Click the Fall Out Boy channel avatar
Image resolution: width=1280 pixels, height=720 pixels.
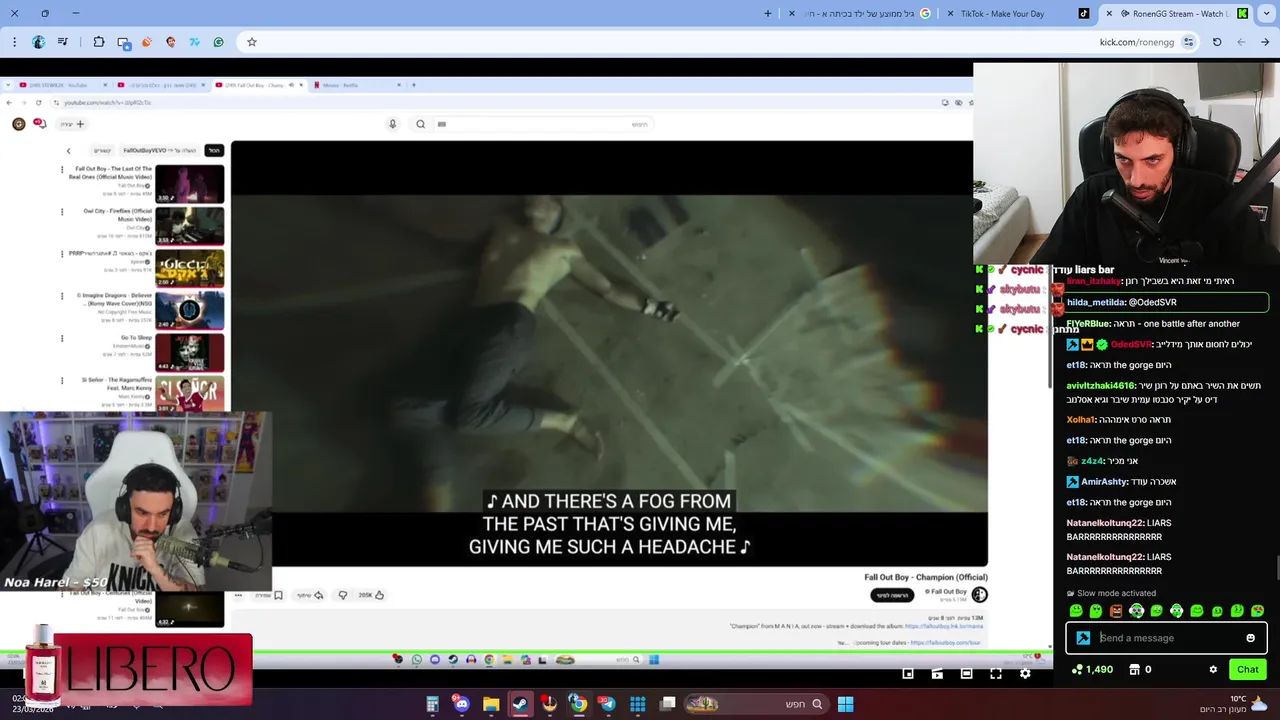tap(979, 595)
